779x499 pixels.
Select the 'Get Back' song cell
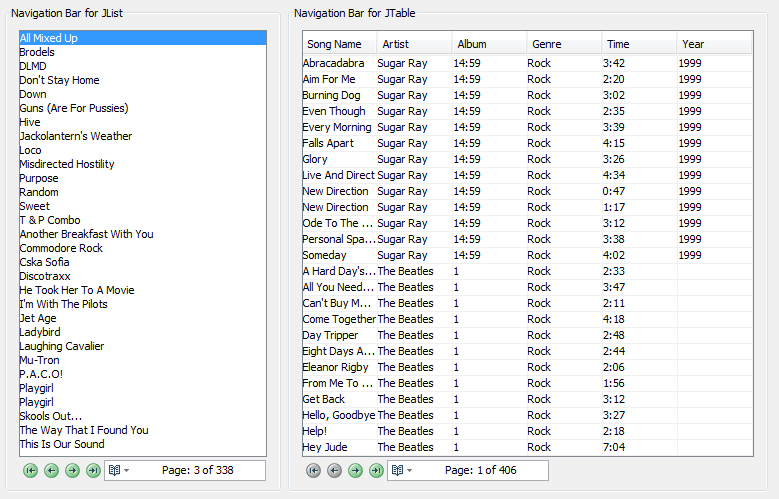click(339, 399)
